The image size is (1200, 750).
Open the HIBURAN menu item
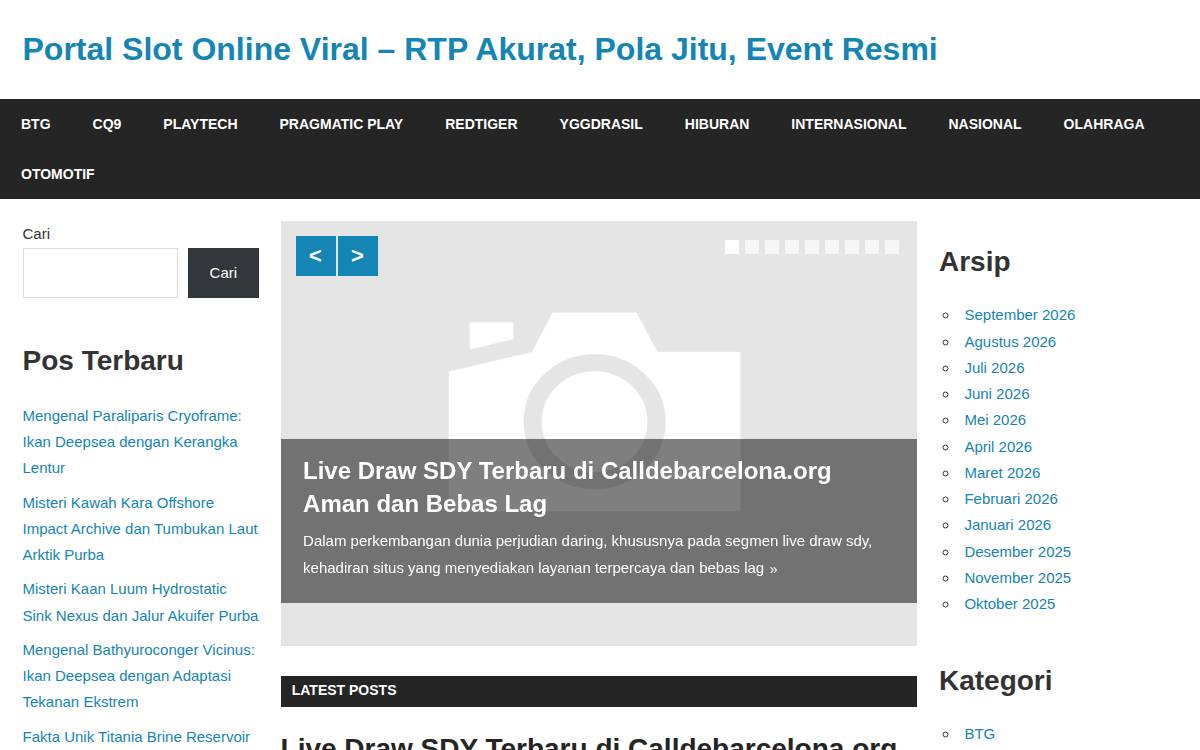[717, 124]
